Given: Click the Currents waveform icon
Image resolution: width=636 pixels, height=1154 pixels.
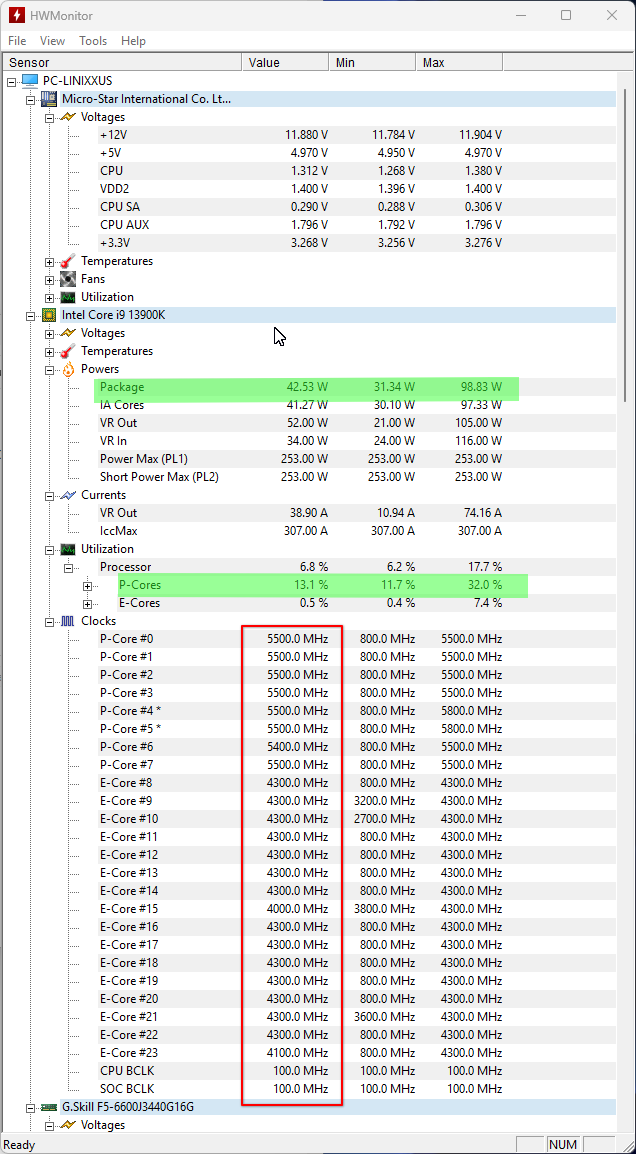Looking at the screenshot, I should 68,495.
